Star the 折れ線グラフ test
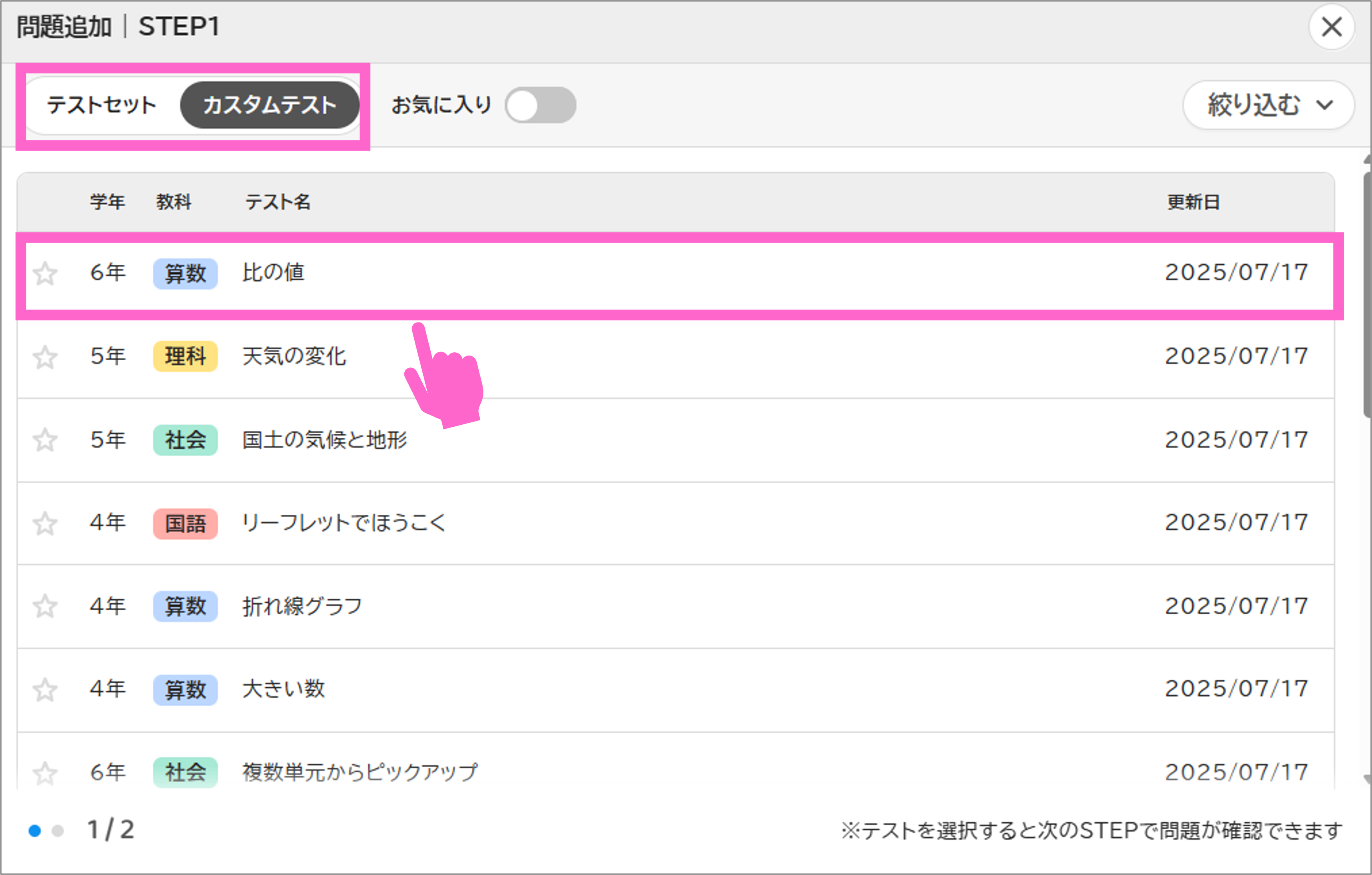 (x=45, y=606)
